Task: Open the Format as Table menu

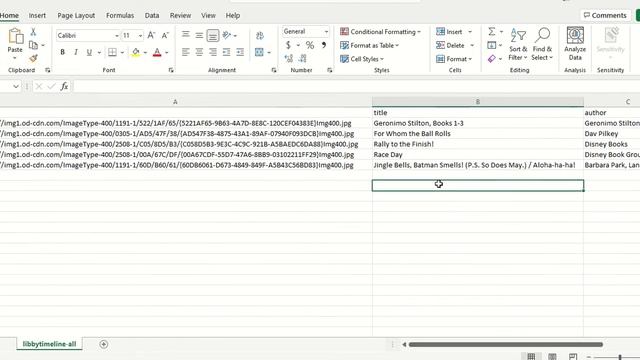Action: pos(369,45)
